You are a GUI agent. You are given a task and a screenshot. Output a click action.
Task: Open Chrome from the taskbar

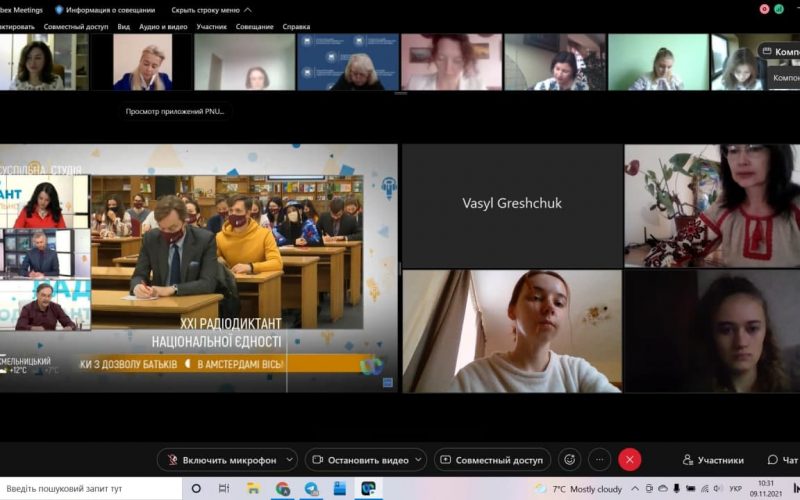click(282, 488)
